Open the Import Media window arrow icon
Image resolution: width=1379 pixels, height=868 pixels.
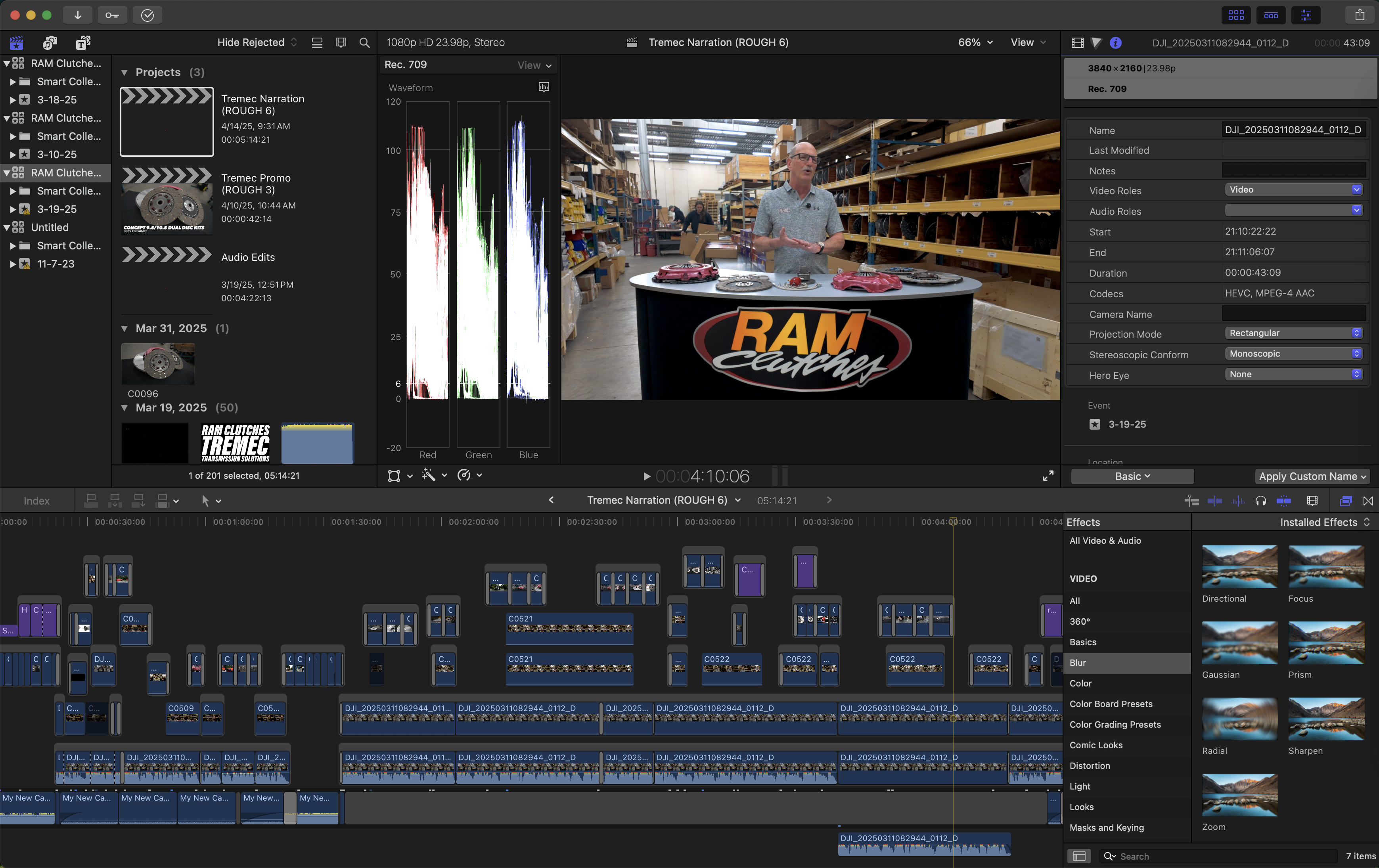pos(77,15)
